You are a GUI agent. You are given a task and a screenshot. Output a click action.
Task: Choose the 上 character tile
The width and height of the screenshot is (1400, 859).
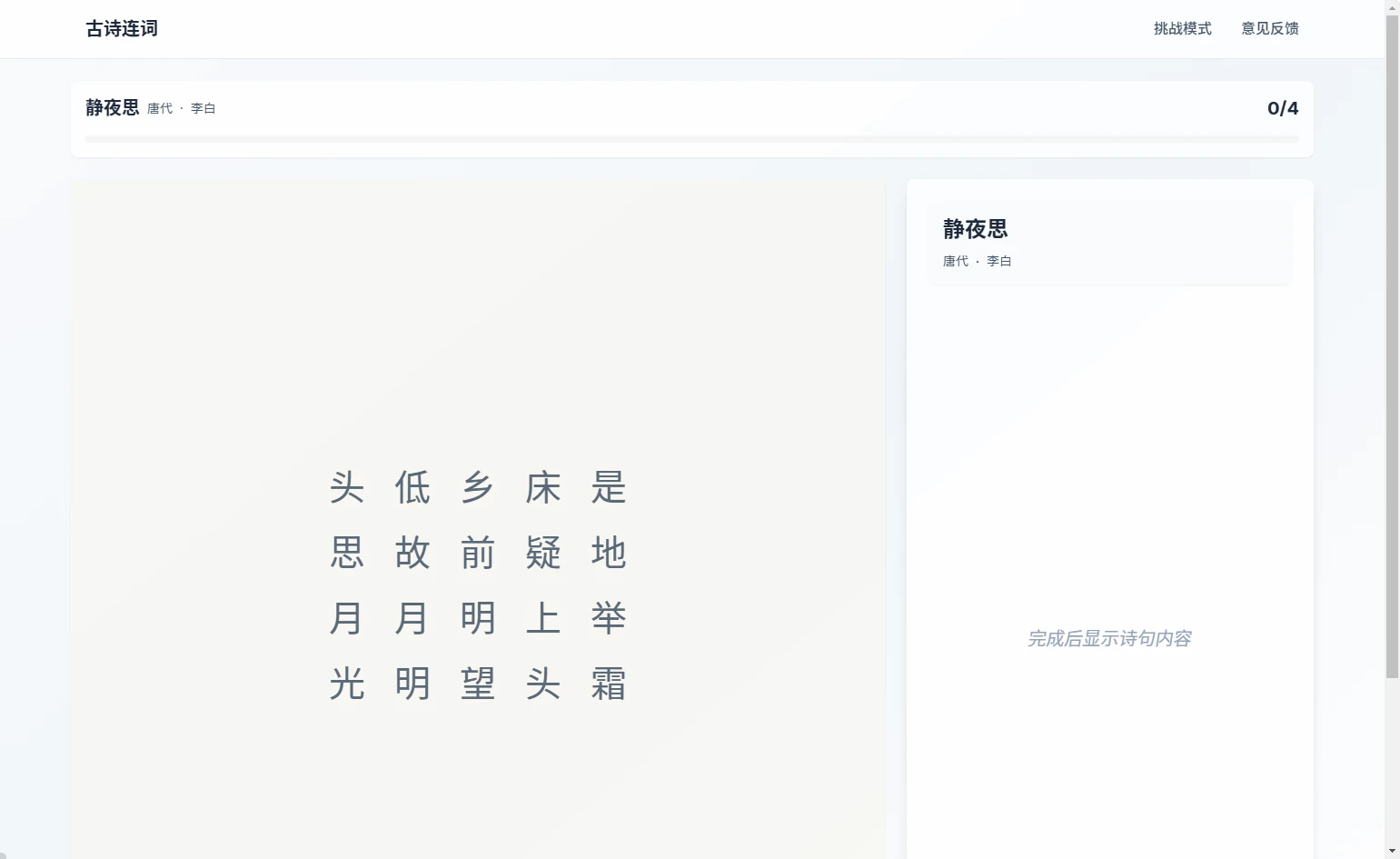tap(543, 619)
